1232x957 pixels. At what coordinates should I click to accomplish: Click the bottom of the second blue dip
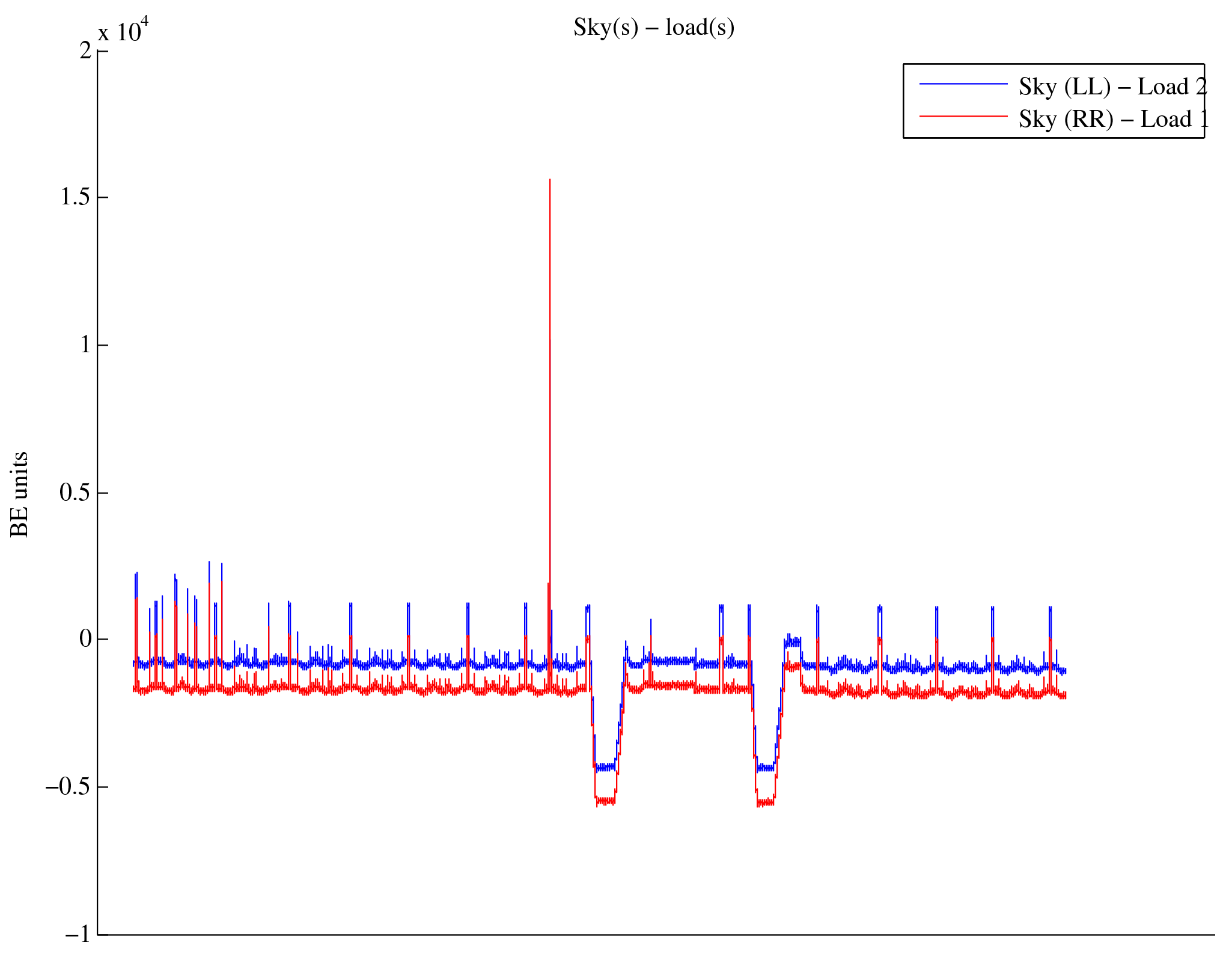pos(766,768)
